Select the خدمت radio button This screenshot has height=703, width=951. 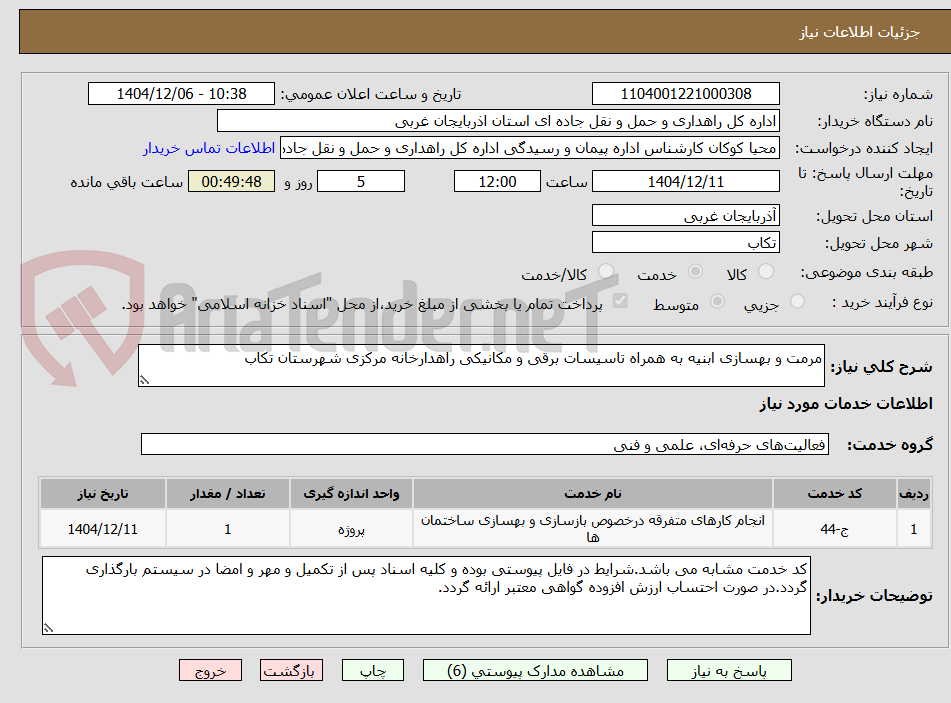[x=695, y=272]
